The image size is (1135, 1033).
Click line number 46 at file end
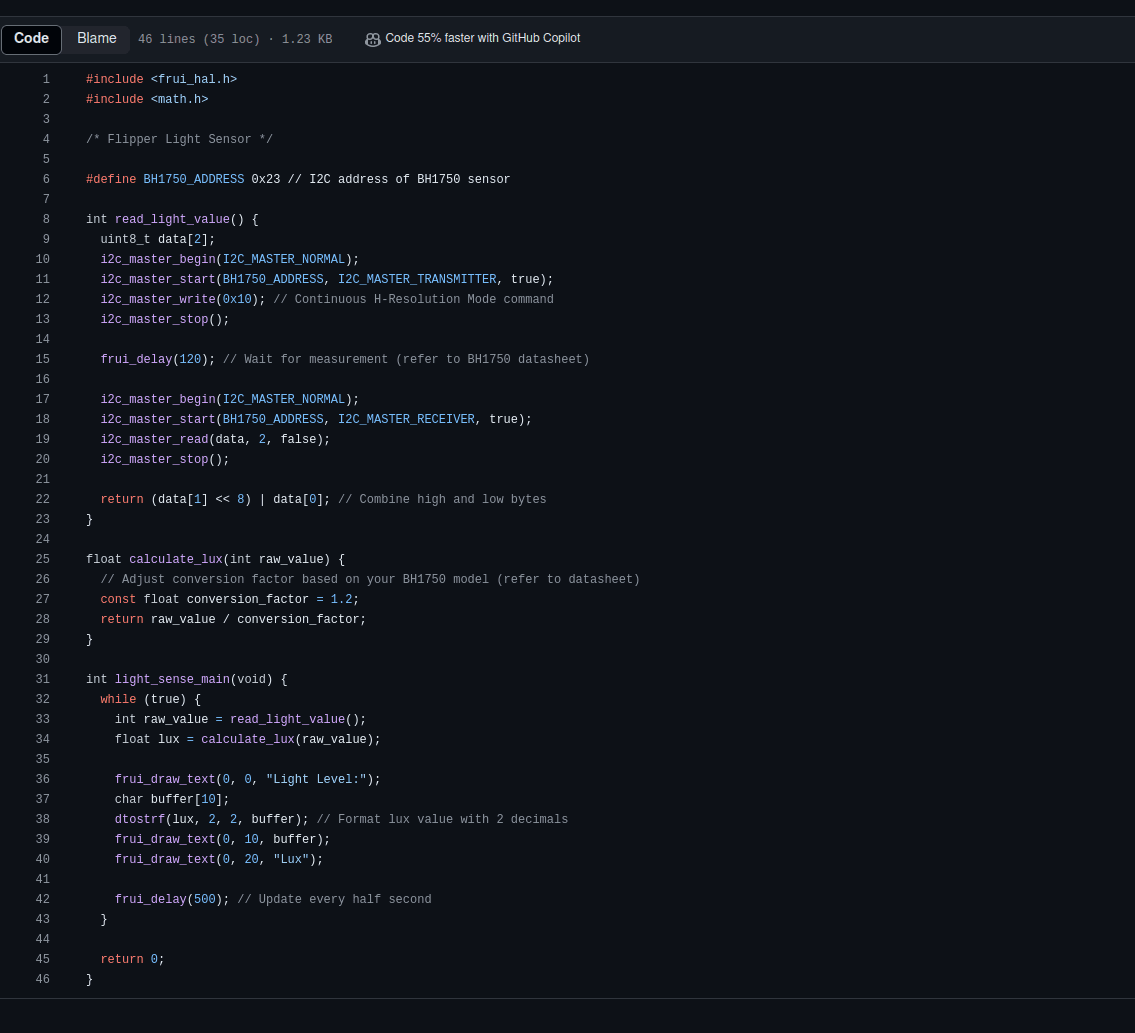click(43, 980)
